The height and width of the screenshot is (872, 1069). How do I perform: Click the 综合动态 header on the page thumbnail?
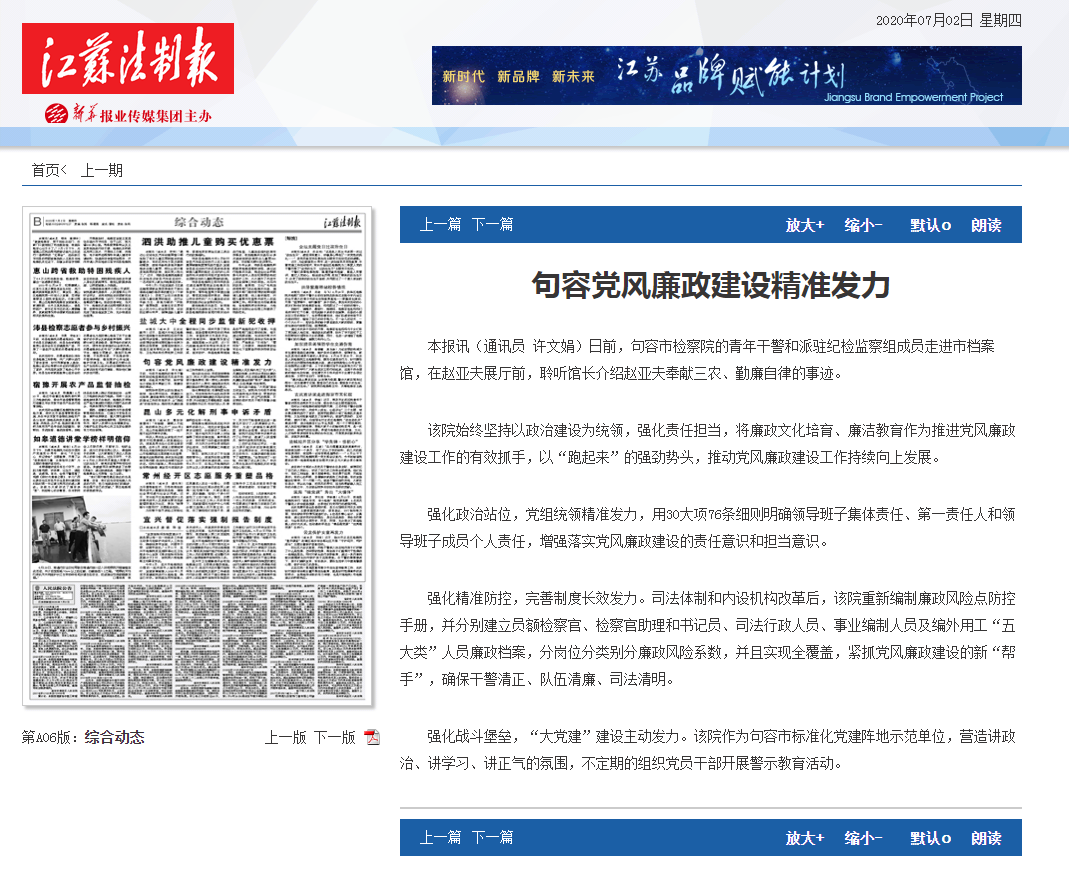click(198, 222)
